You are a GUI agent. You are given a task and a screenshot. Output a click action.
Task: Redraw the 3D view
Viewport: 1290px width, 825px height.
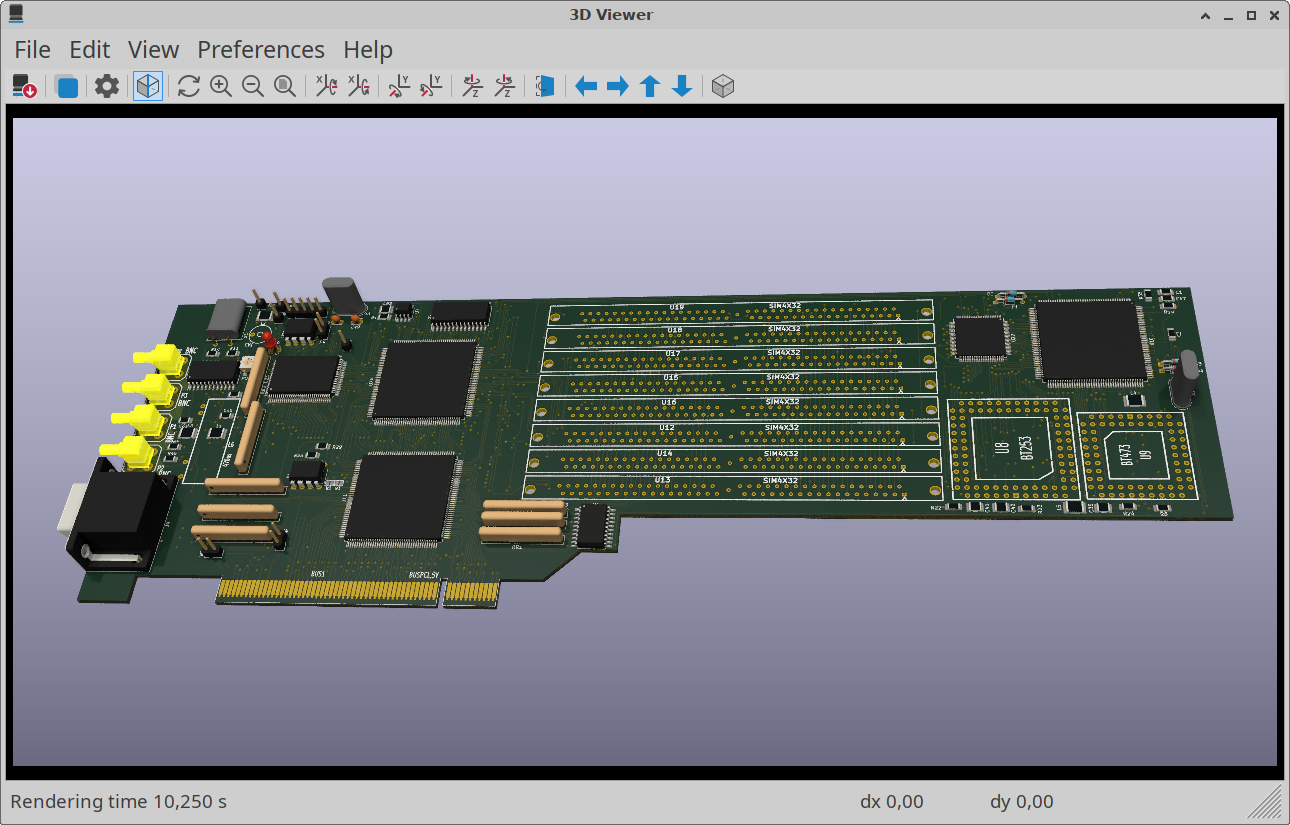pos(189,87)
